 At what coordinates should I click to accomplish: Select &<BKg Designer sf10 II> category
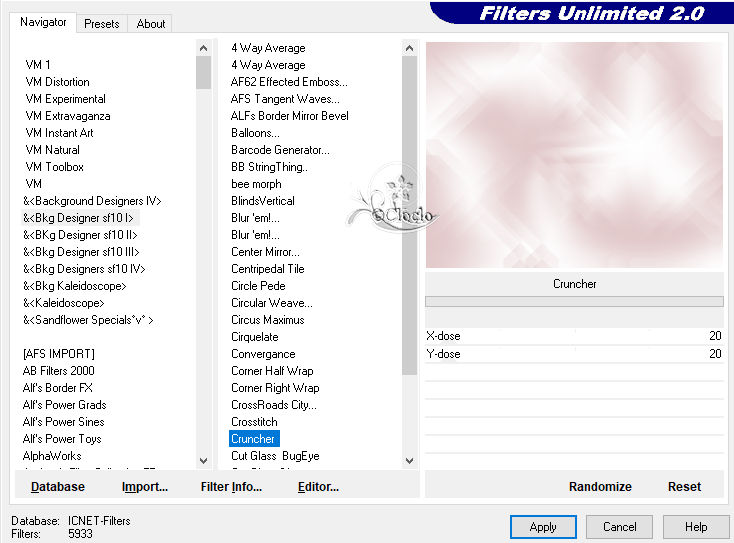[80, 235]
